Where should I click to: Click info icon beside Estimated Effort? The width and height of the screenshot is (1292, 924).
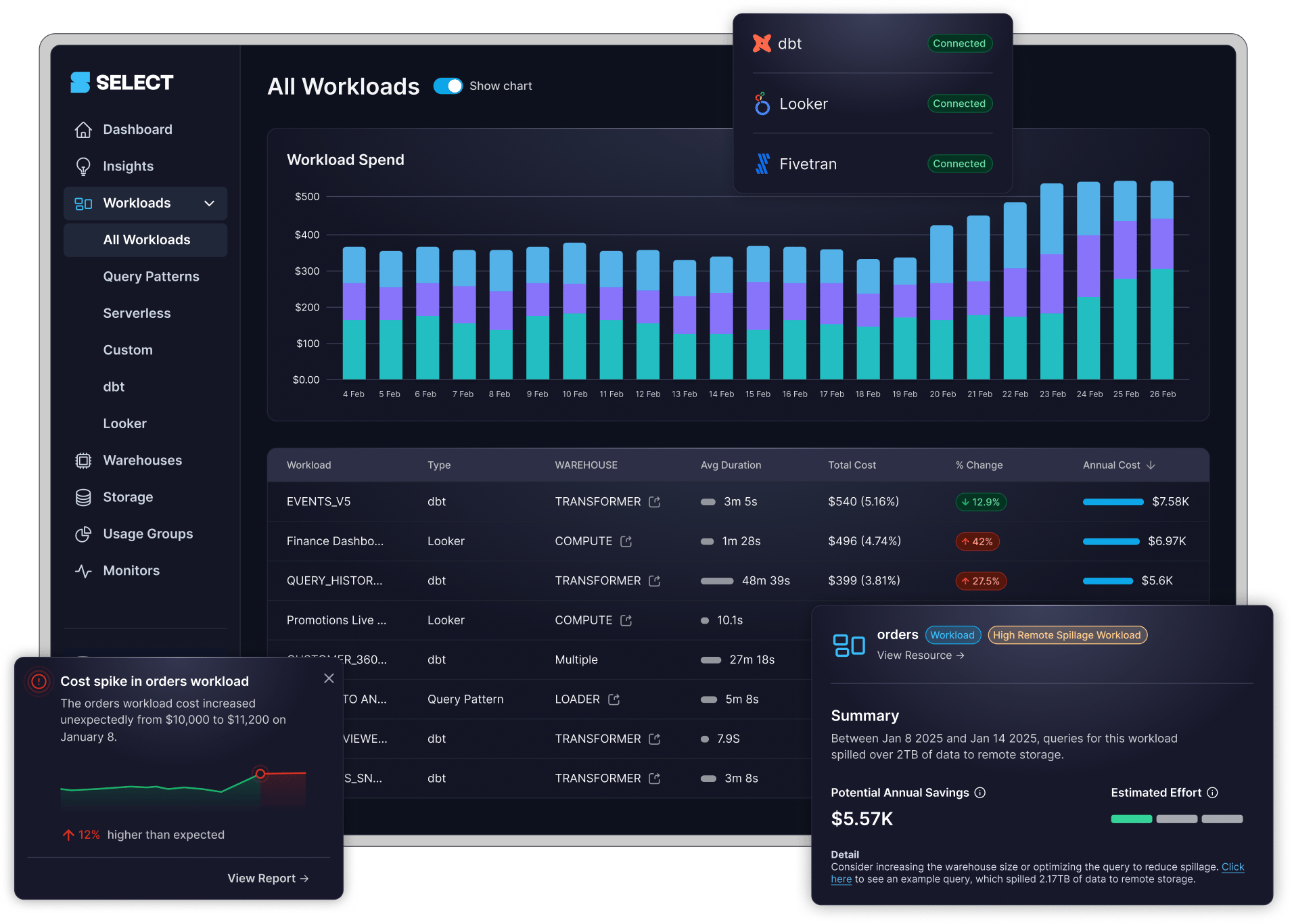tap(1213, 793)
